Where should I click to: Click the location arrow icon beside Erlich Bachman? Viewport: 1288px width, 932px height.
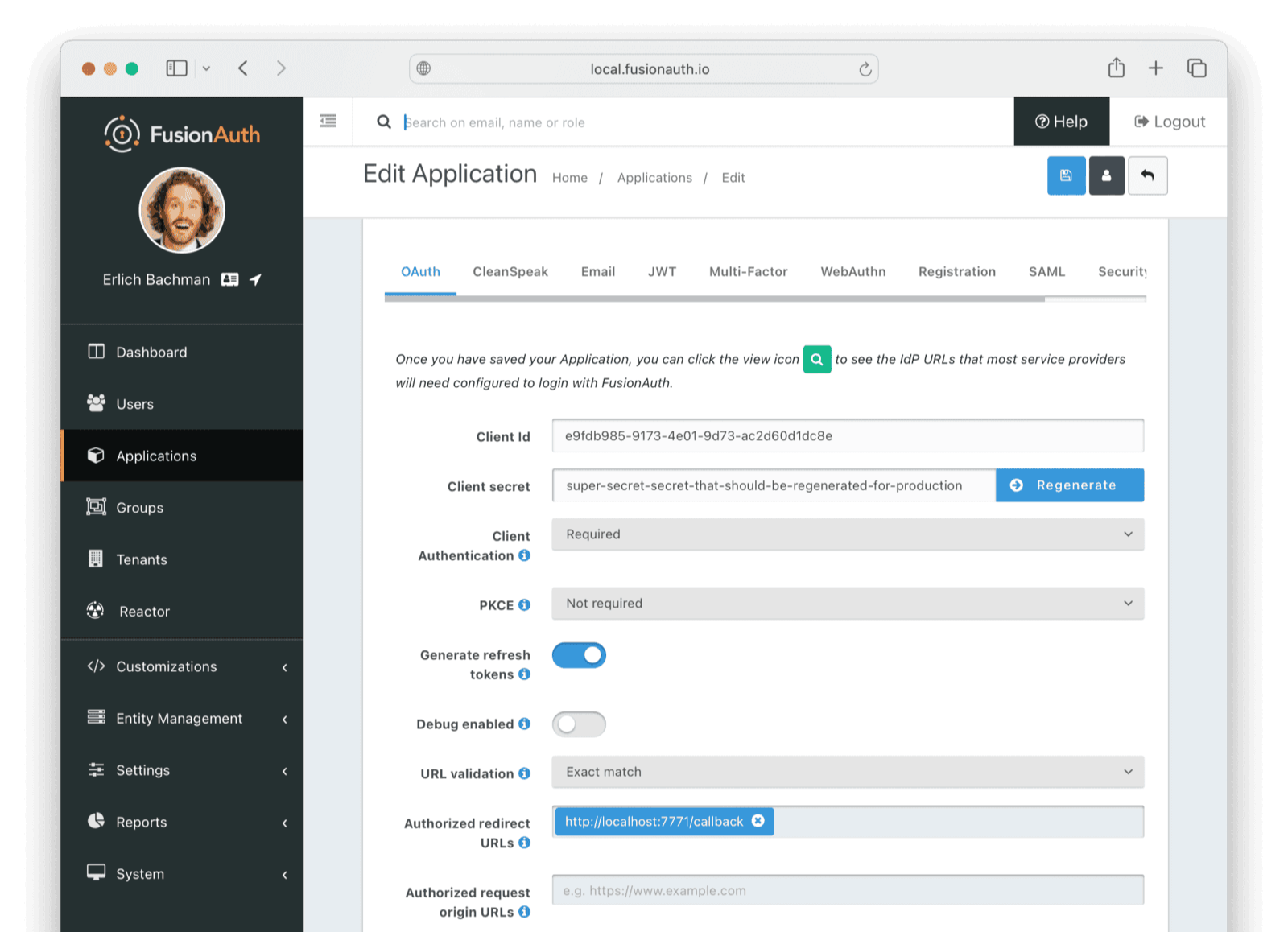255,279
